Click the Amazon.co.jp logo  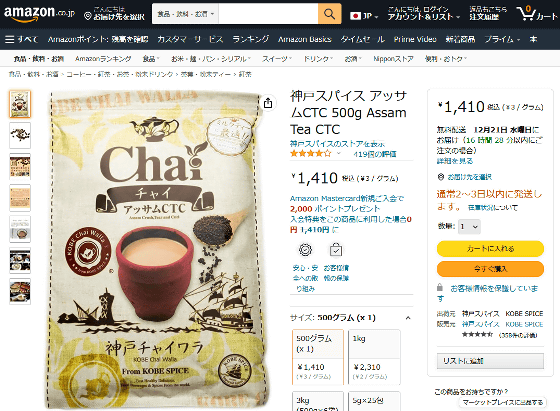coord(39,13)
